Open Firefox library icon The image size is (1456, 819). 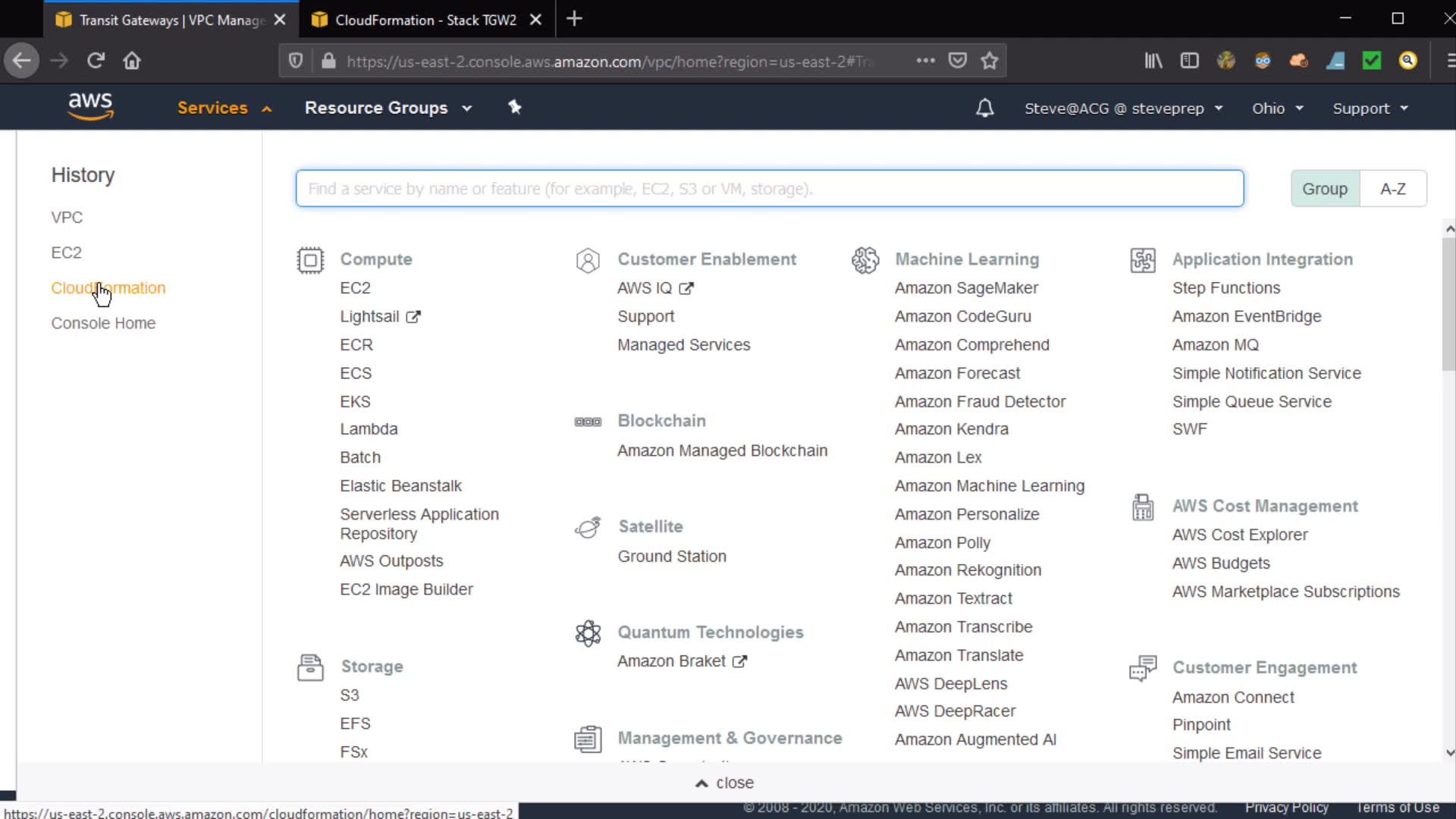click(x=1153, y=61)
